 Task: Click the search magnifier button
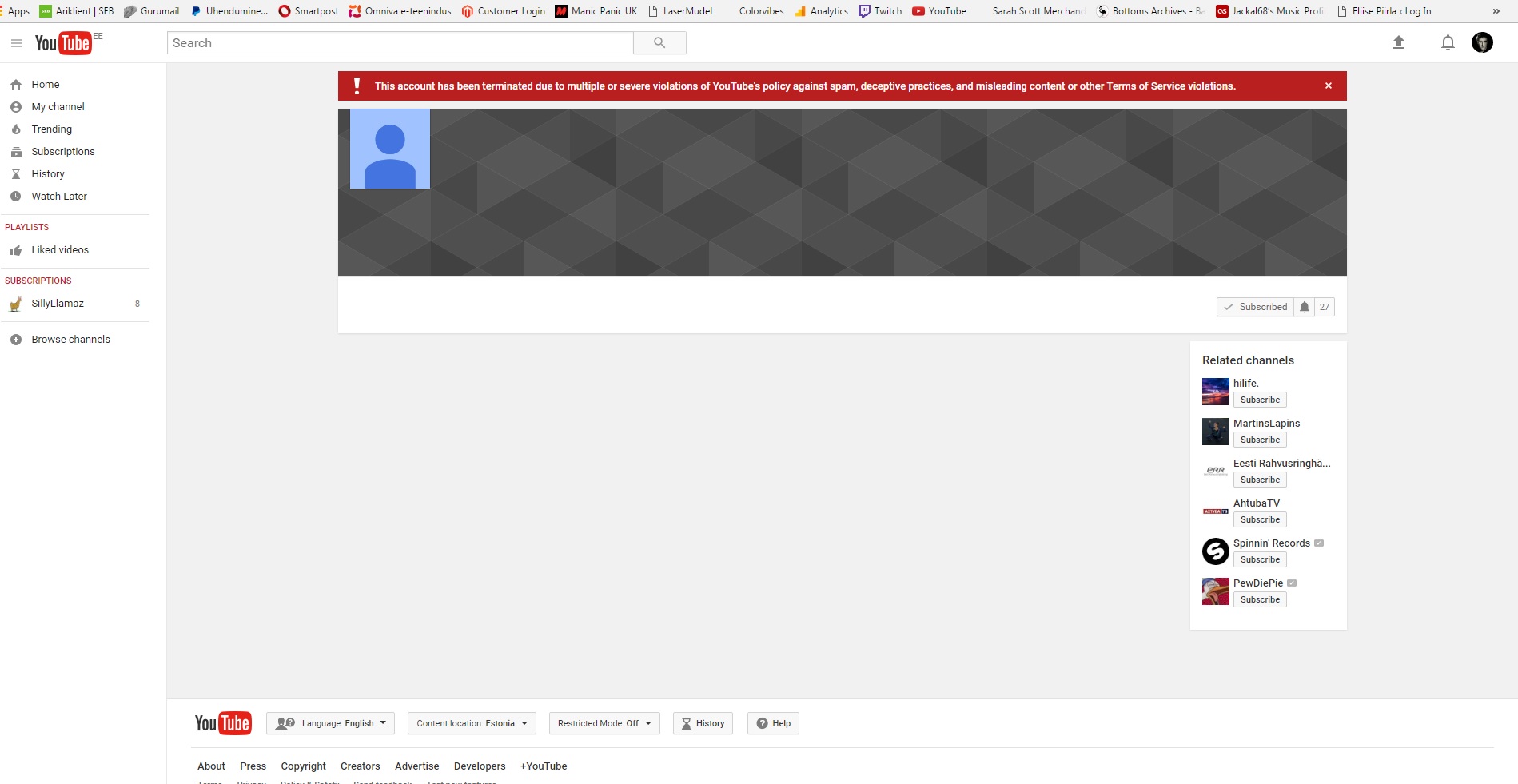click(x=659, y=43)
